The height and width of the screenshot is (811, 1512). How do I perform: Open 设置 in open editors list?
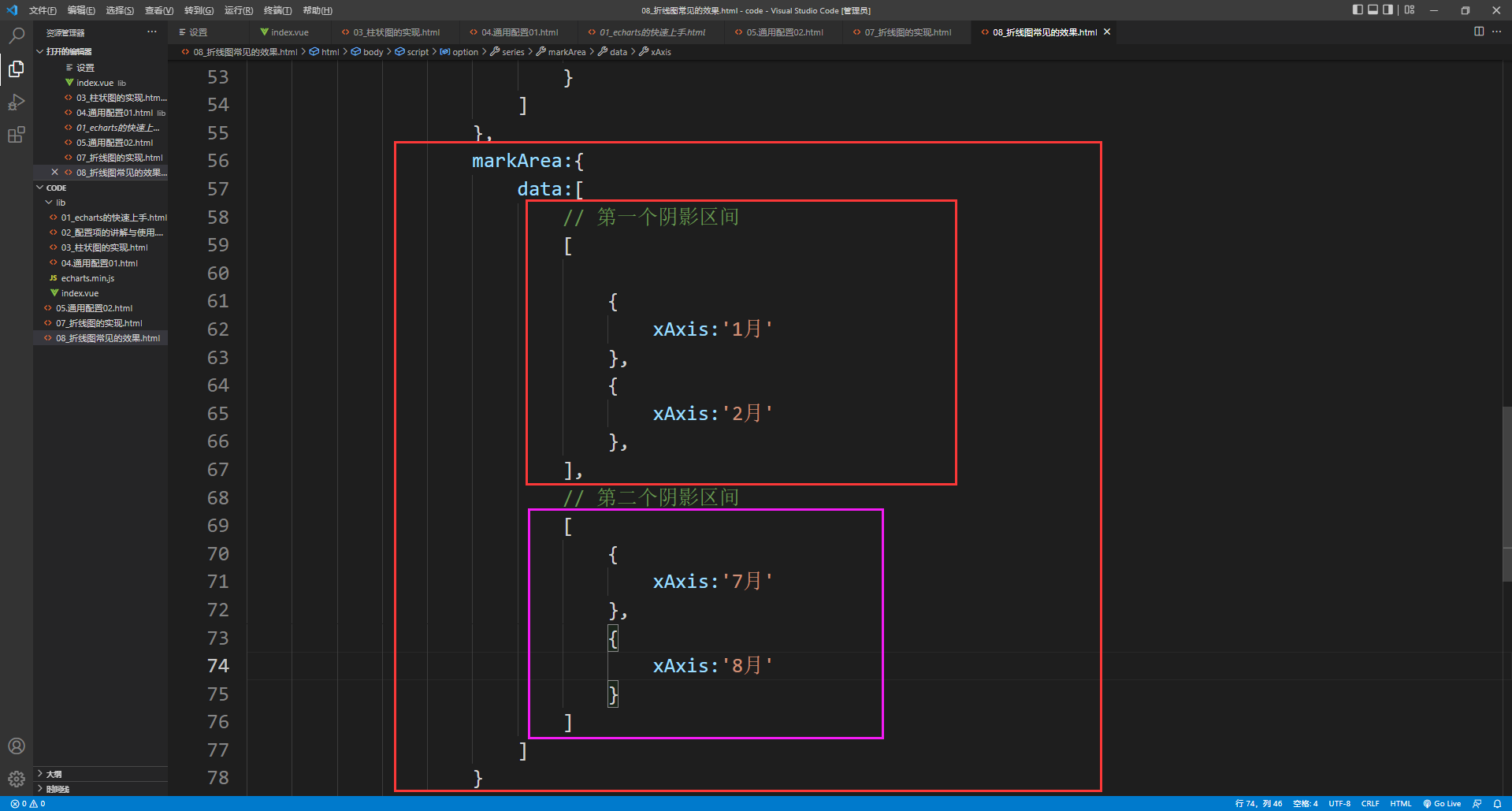tap(85, 68)
